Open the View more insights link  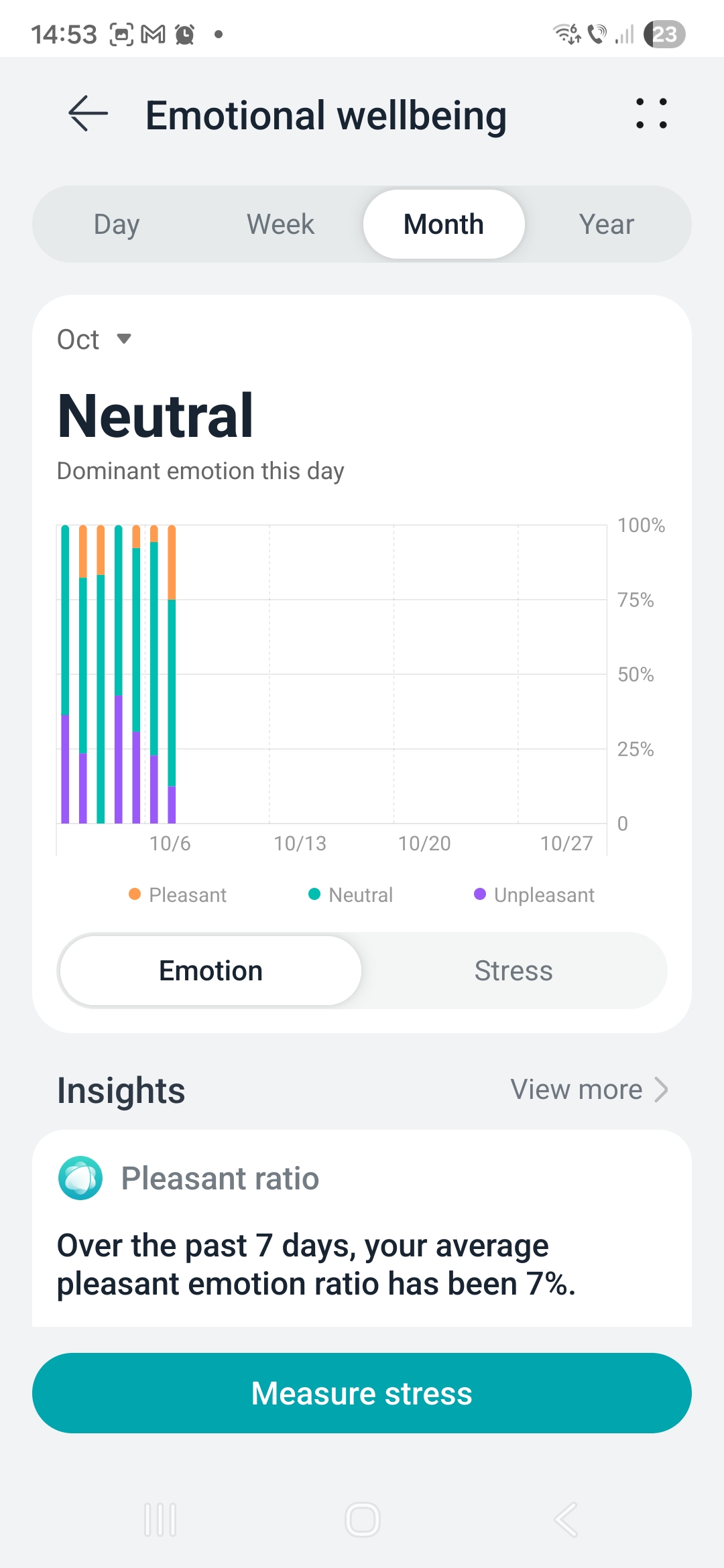click(577, 1090)
